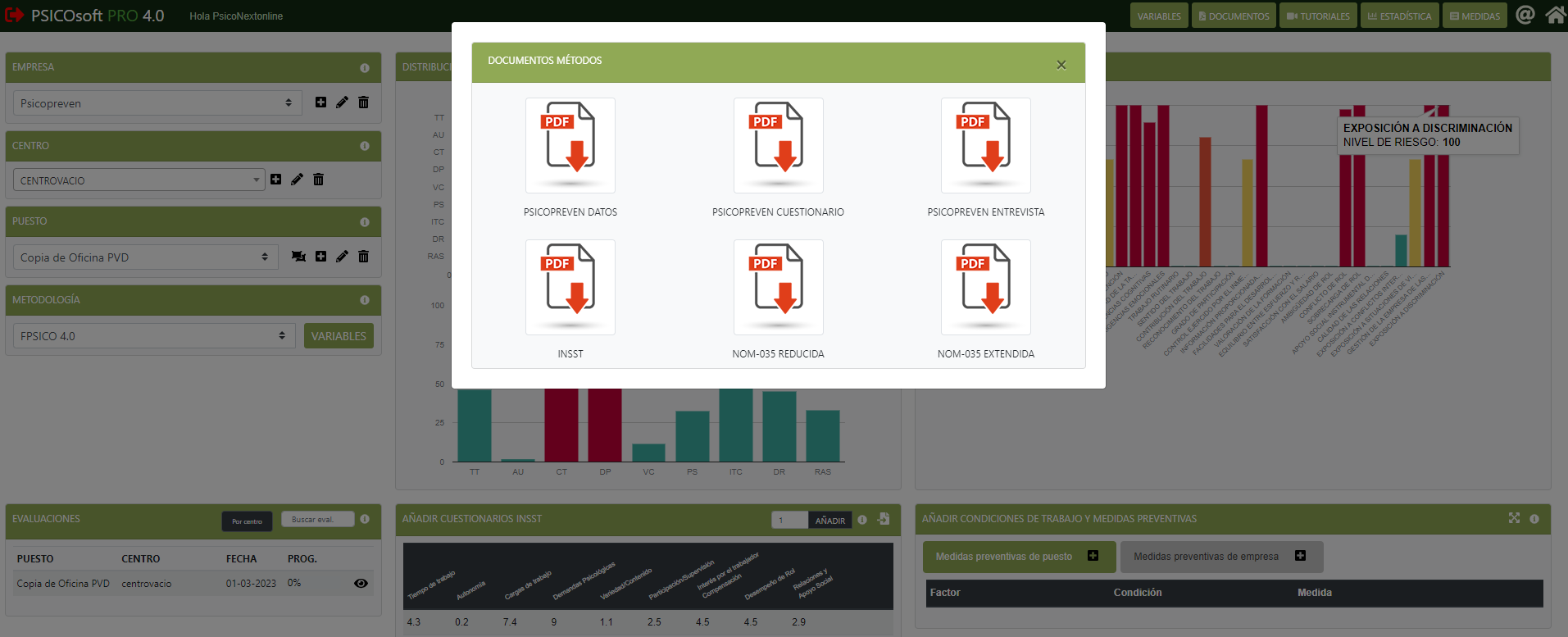Add a new empresa with plus icon
The width and height of the screenshot is (1568, 637).
(x=320, y=102)
